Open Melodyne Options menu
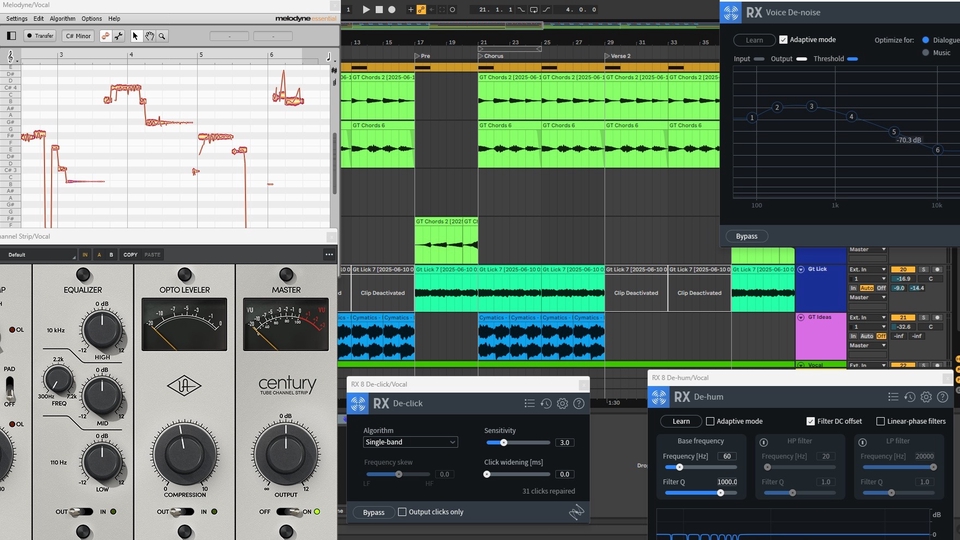This screenshot has height=540, width=960. pyautogui.click(x=92, y=19)
